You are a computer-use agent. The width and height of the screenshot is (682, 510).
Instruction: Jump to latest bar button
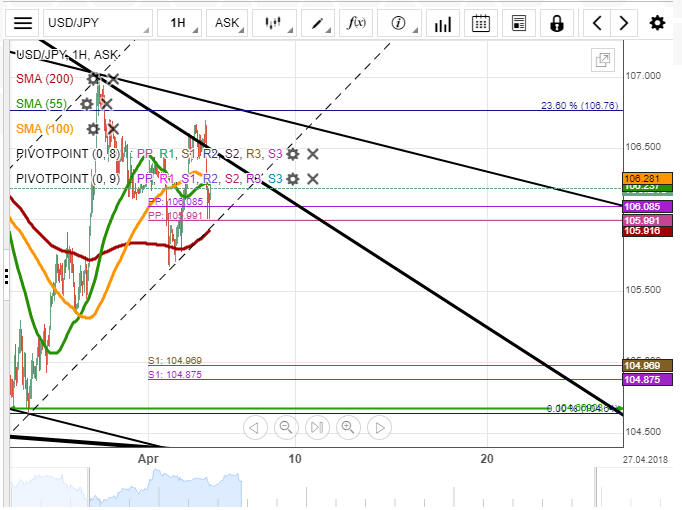click(x=317, y=428)
